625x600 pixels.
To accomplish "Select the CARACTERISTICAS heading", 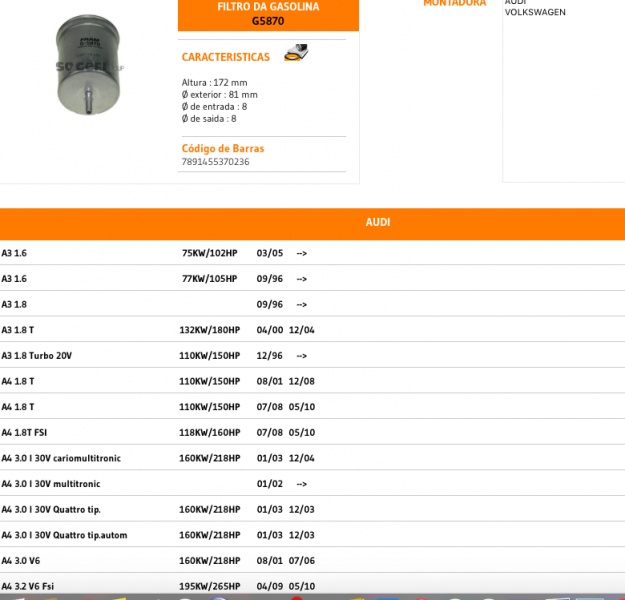I will point(226,57).
